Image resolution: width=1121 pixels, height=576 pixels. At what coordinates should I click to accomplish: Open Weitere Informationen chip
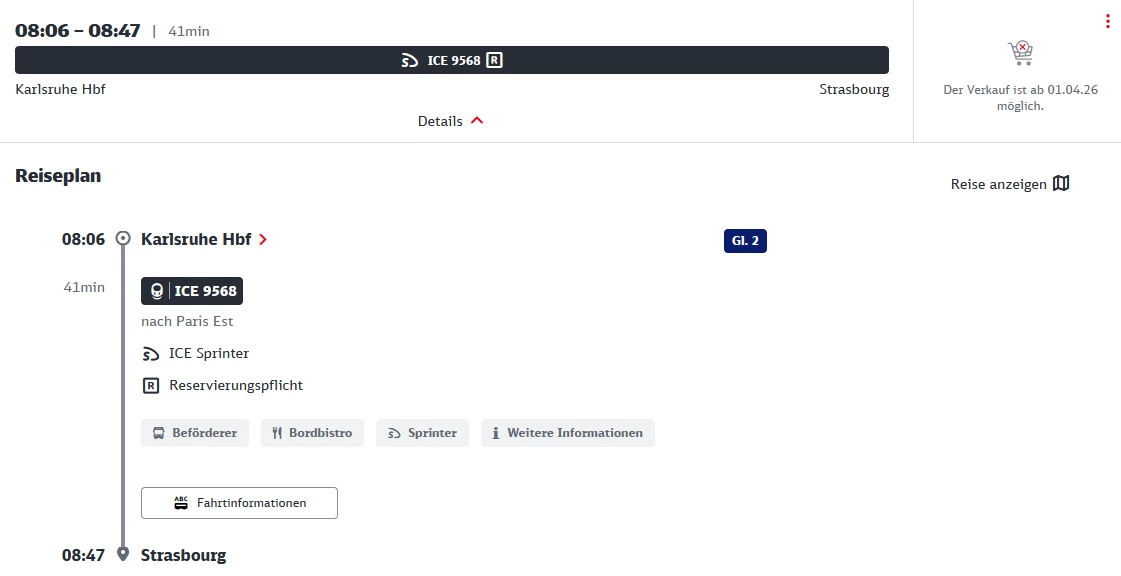click(x=568, y=433)
